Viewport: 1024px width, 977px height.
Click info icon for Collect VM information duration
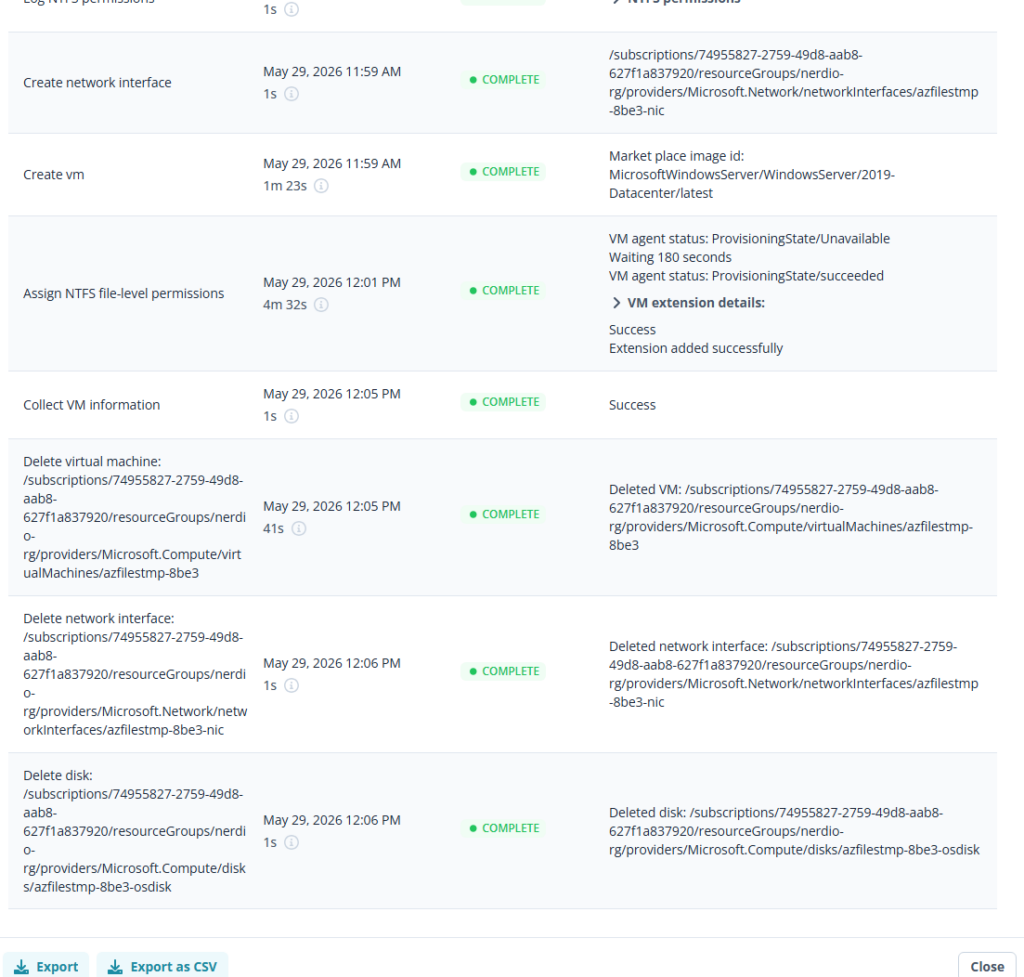(291, 417)
